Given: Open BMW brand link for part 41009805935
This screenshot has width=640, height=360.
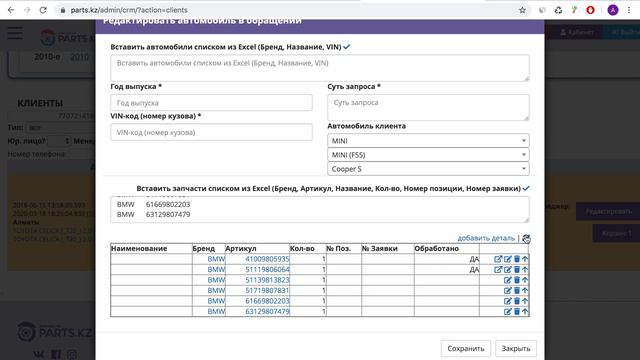Looking at the screenshot, I should coord(216,259).
